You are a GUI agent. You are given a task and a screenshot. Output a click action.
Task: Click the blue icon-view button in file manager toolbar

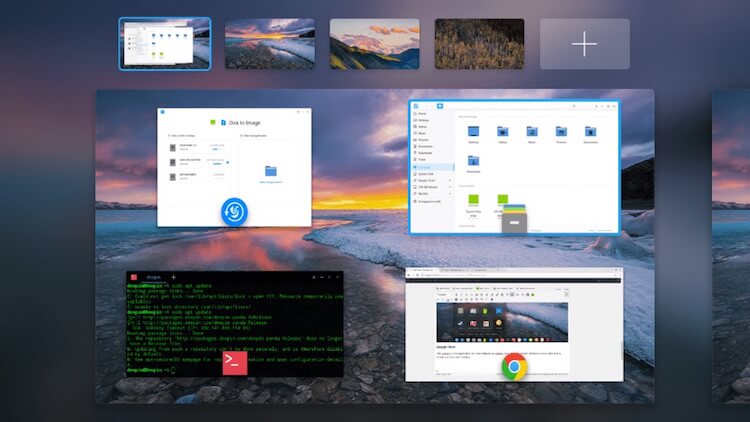point(440,106)
